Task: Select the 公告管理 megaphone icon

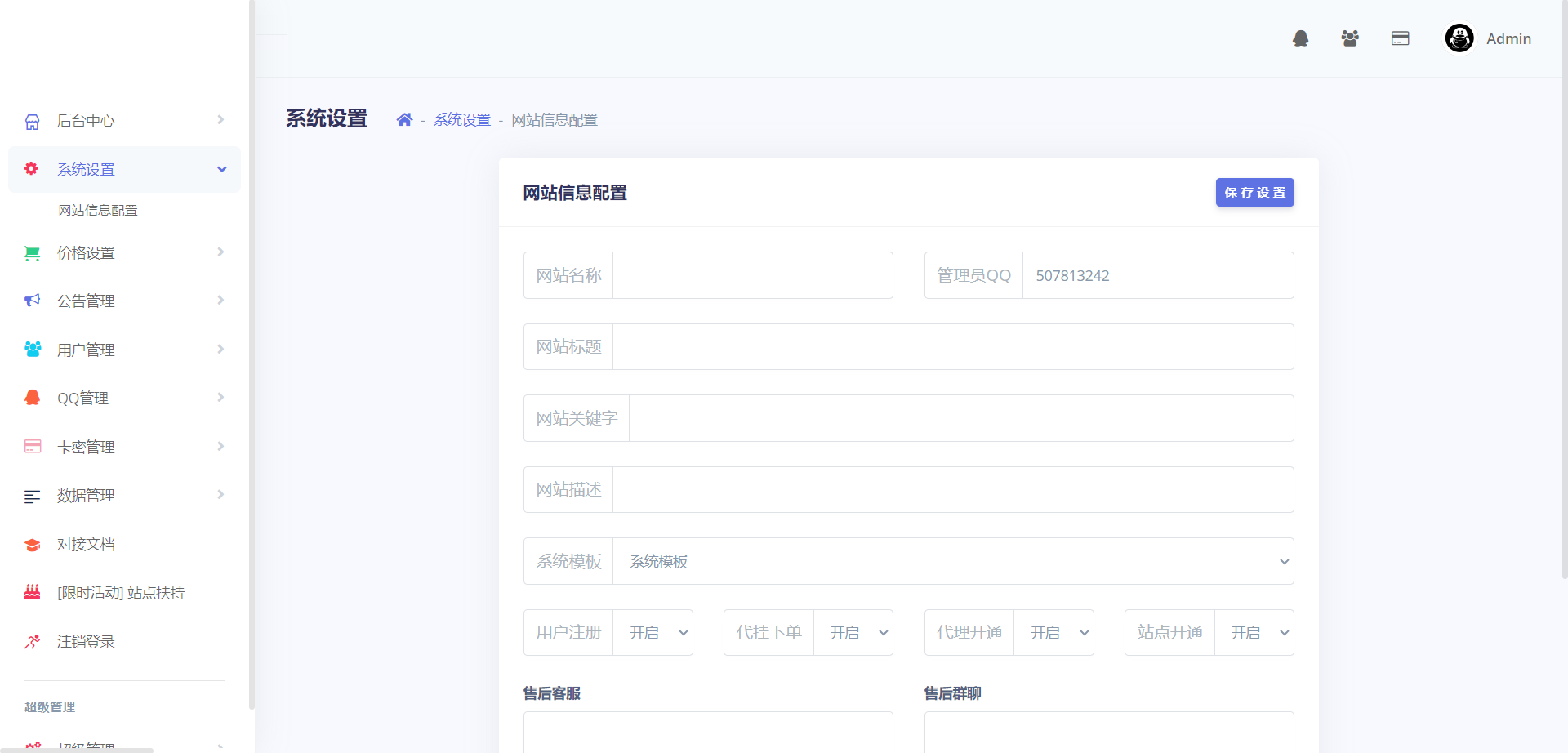Action: (33, 301)
